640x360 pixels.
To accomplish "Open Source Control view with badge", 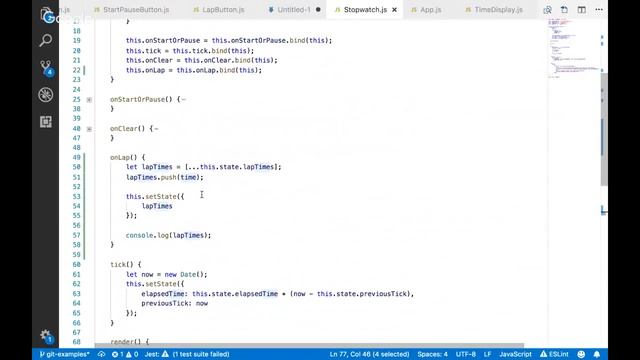I will pyautogui.click(x=46, y=67).
